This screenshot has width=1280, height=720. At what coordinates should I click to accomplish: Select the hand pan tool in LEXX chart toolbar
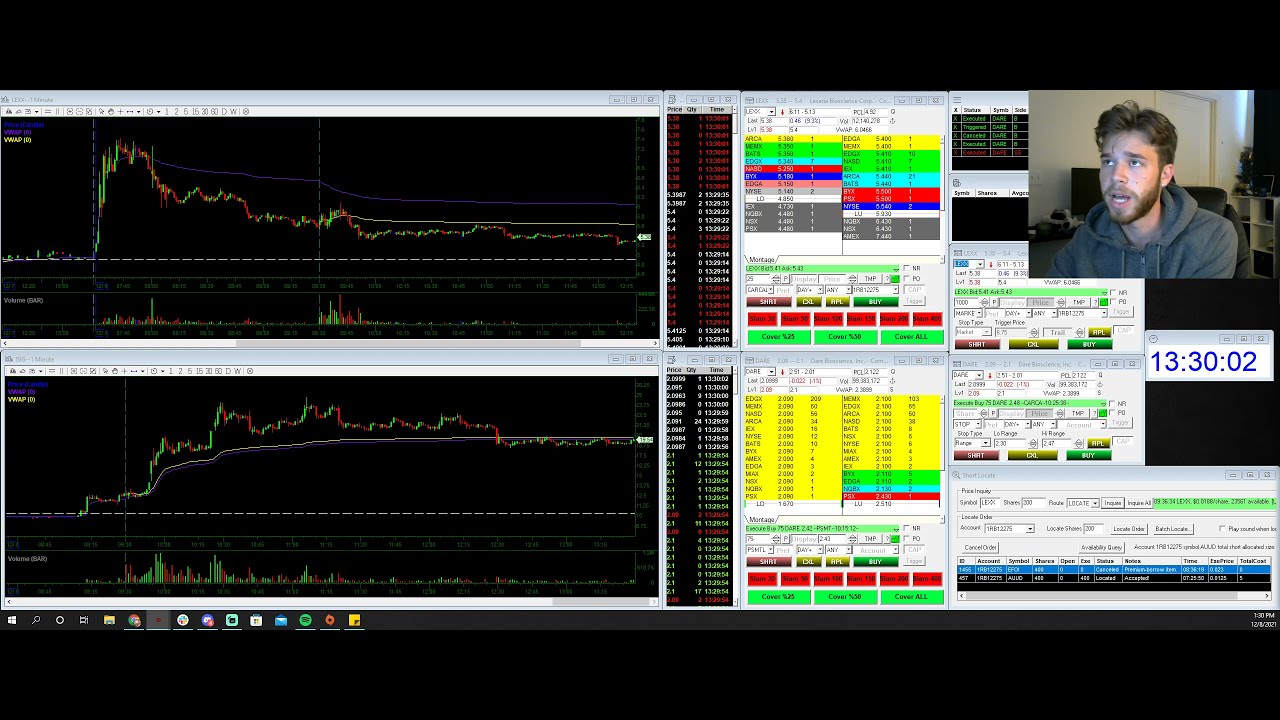(x=111, y=111)
